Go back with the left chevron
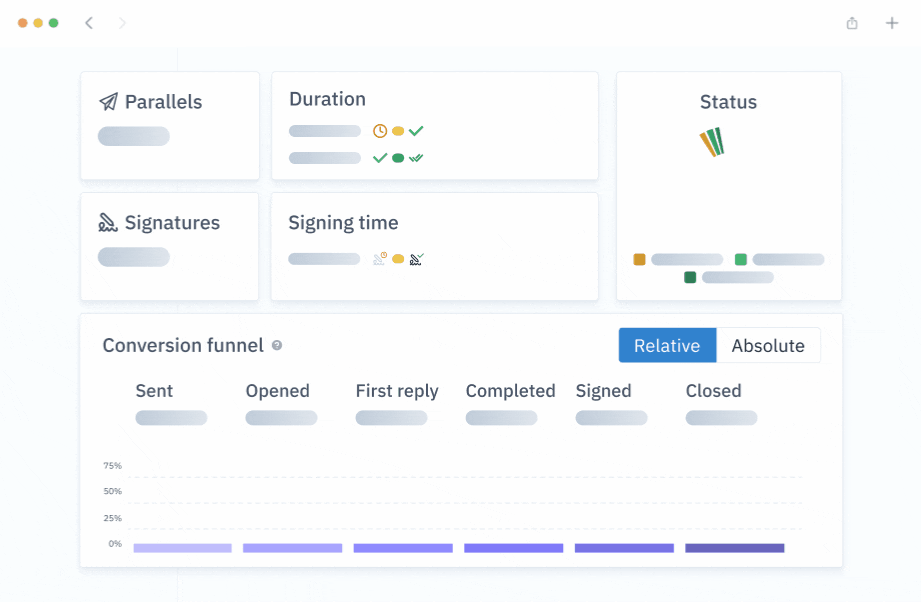The height and width of the screenshot is (602, 921). (89, 23)
